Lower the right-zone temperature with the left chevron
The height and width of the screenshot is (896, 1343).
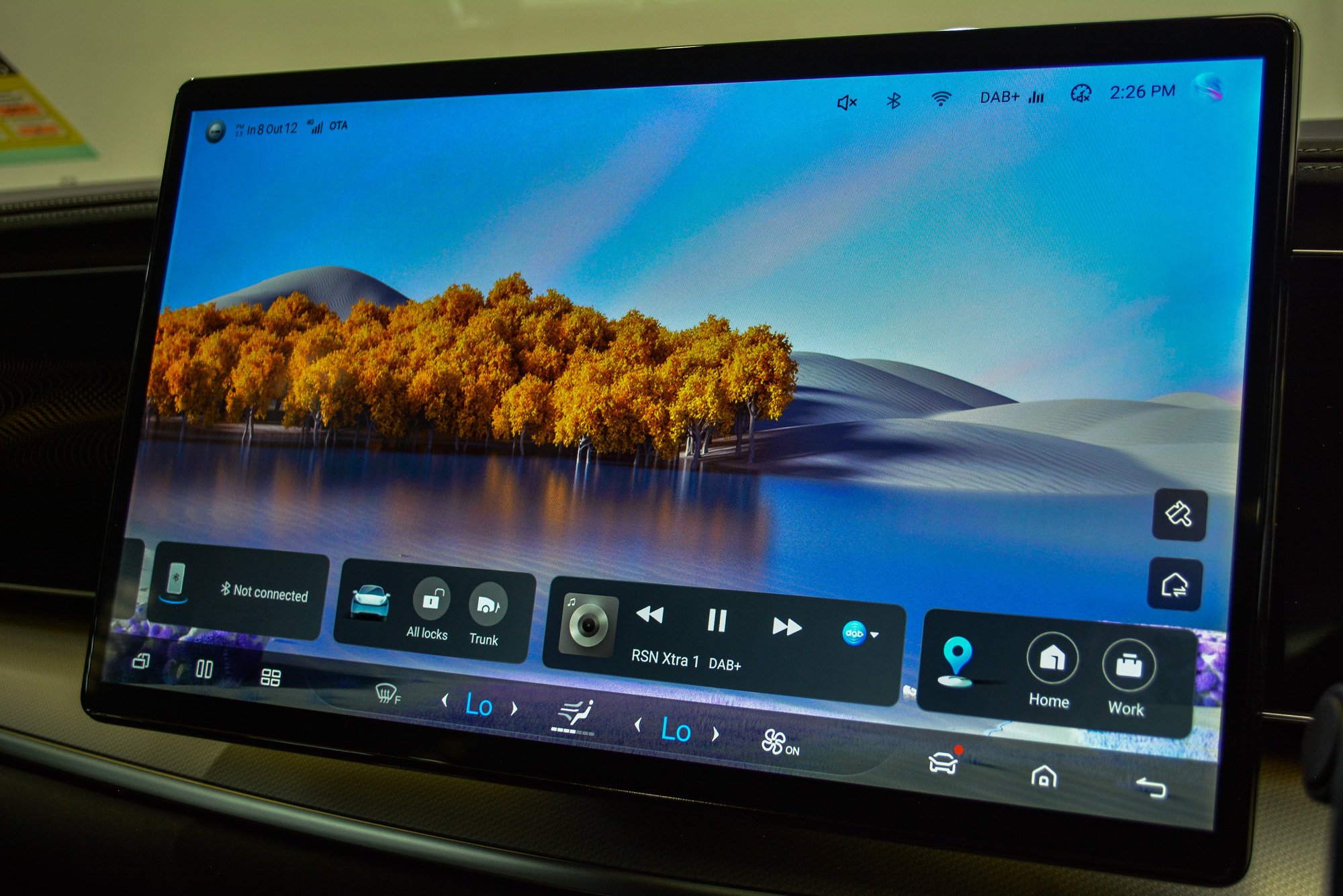638,725
